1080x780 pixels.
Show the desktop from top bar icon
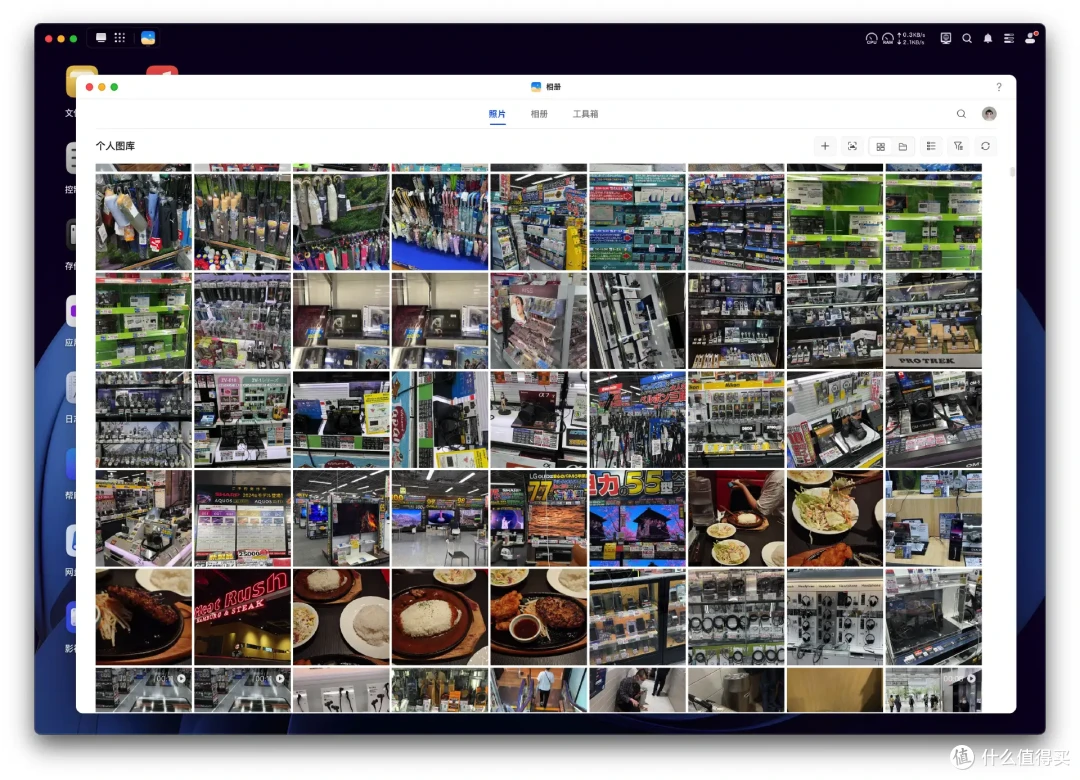pyautogui.click(x=101, y=38)
